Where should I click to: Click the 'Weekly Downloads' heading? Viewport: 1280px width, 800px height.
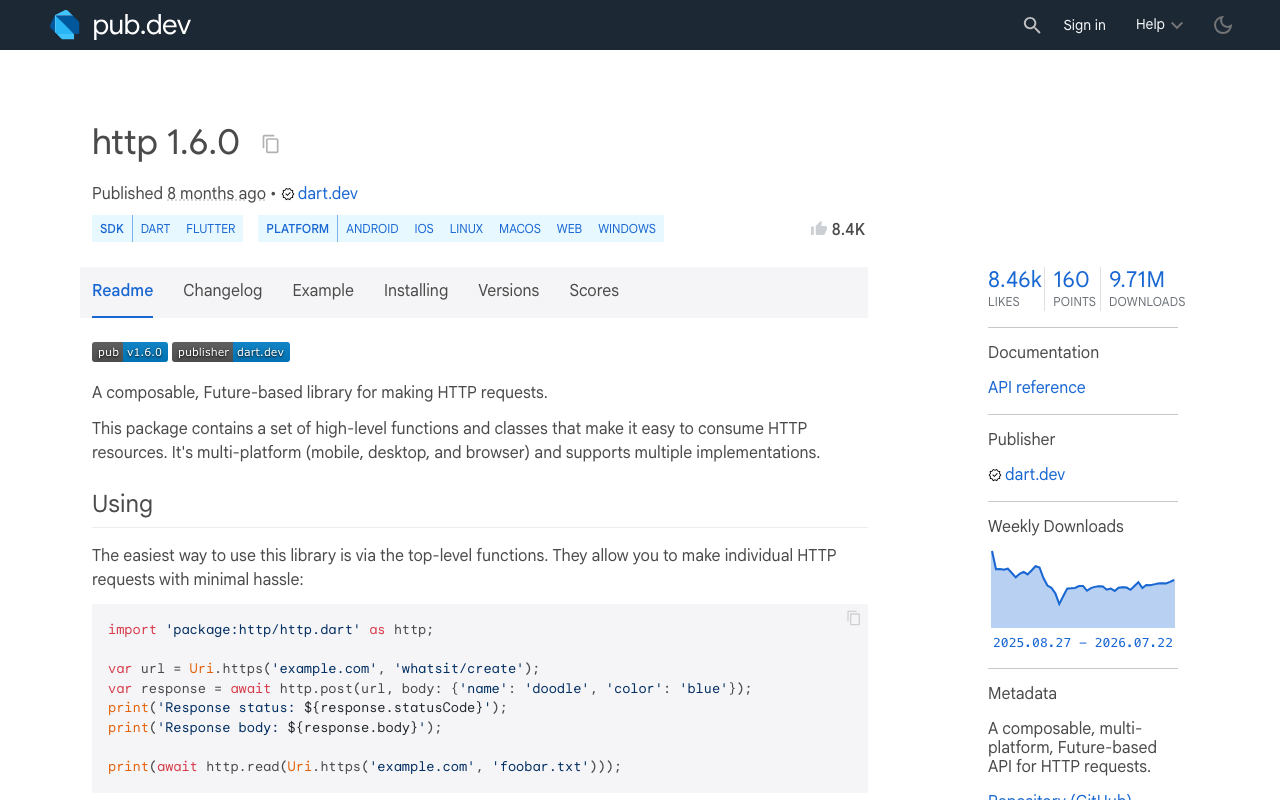pos(1056,527)
